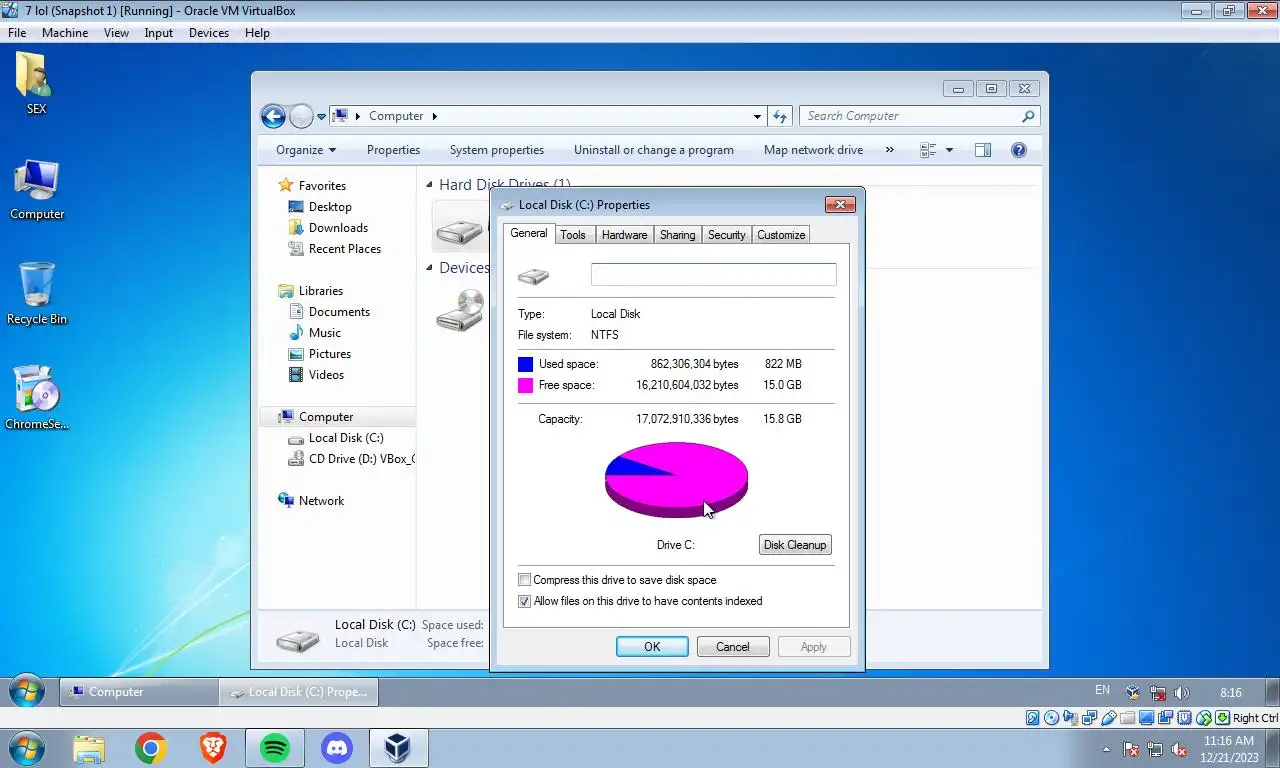Click VirtualBox shared folders status icon
Image resolution: width=1280 pixels, height=768 pixels.
coord(1127,718)
